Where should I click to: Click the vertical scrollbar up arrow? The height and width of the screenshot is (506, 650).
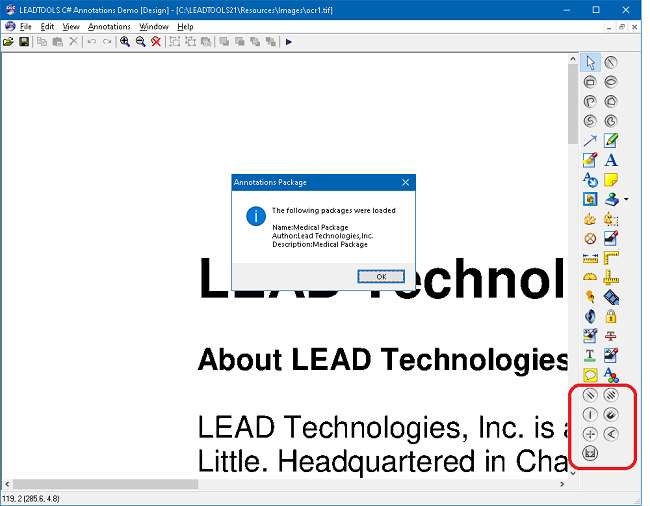pos(573,58)
